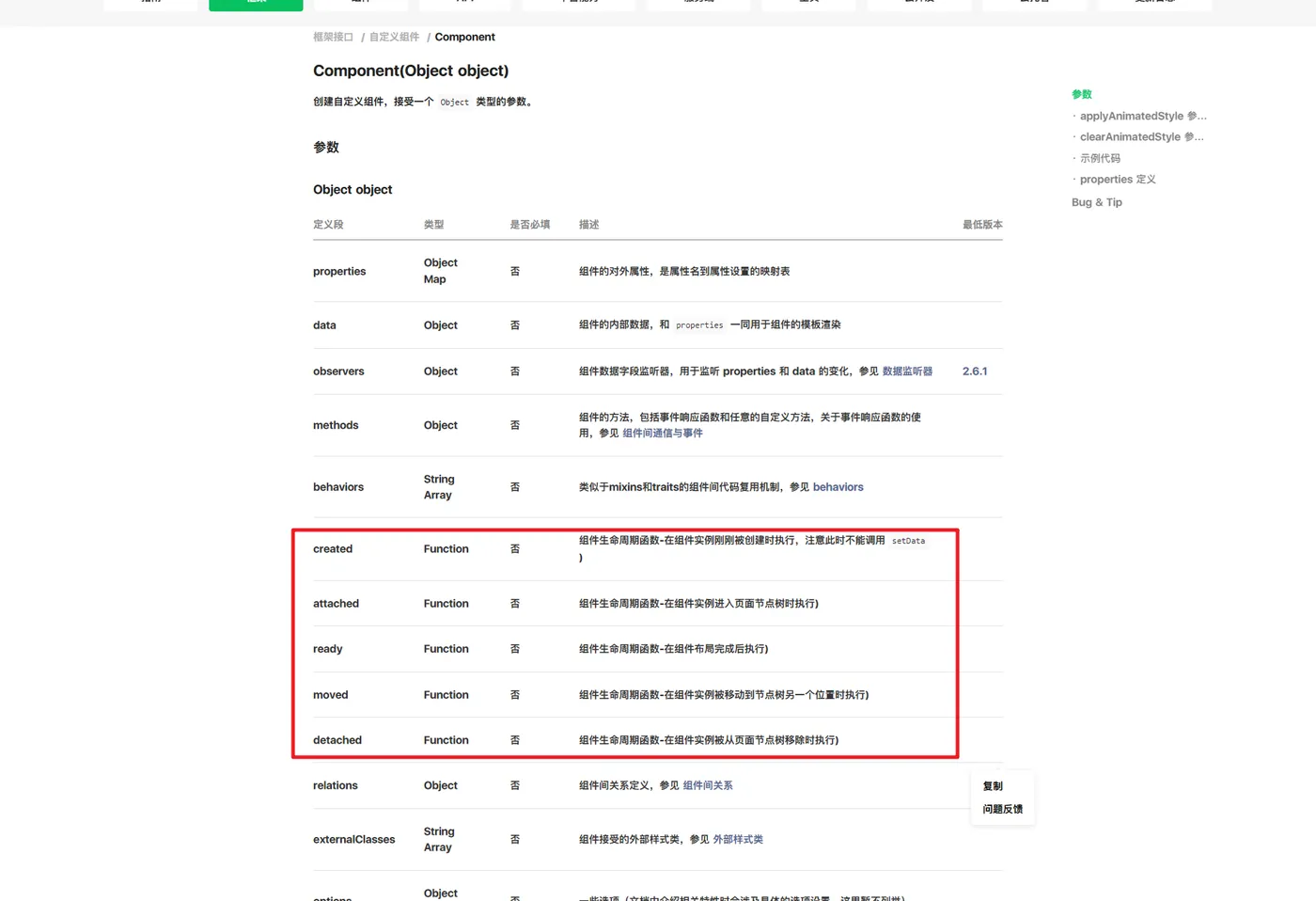Click the Component(Object object) heading
Image resolution: width=1316 pixels, height=901 pixels.
[x=411, y=71]
